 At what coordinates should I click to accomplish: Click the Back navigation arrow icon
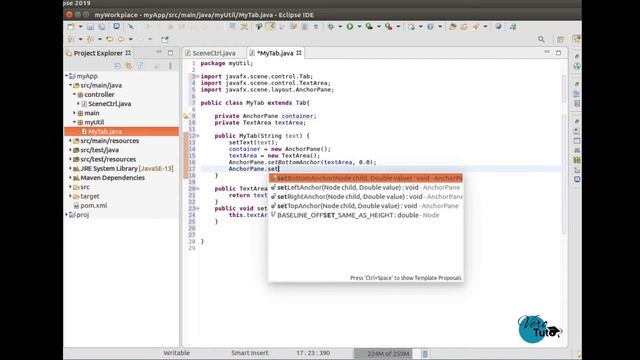pyautogui.click(x=121, y=39)
